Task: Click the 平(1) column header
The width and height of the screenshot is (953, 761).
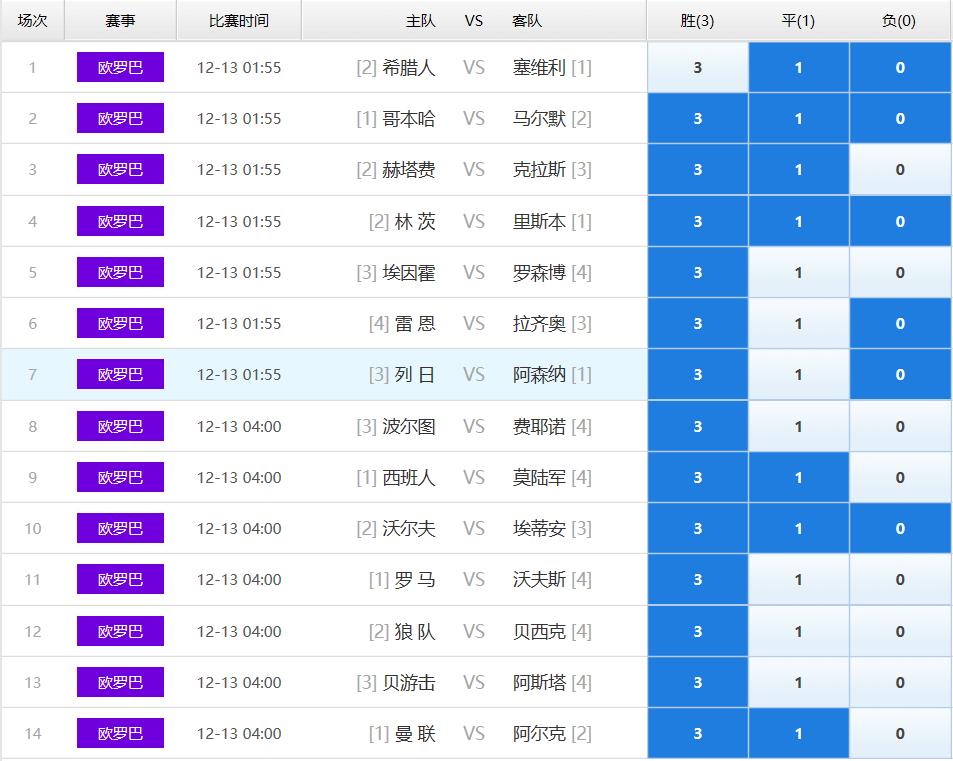Action: click(x=798, y=21)
